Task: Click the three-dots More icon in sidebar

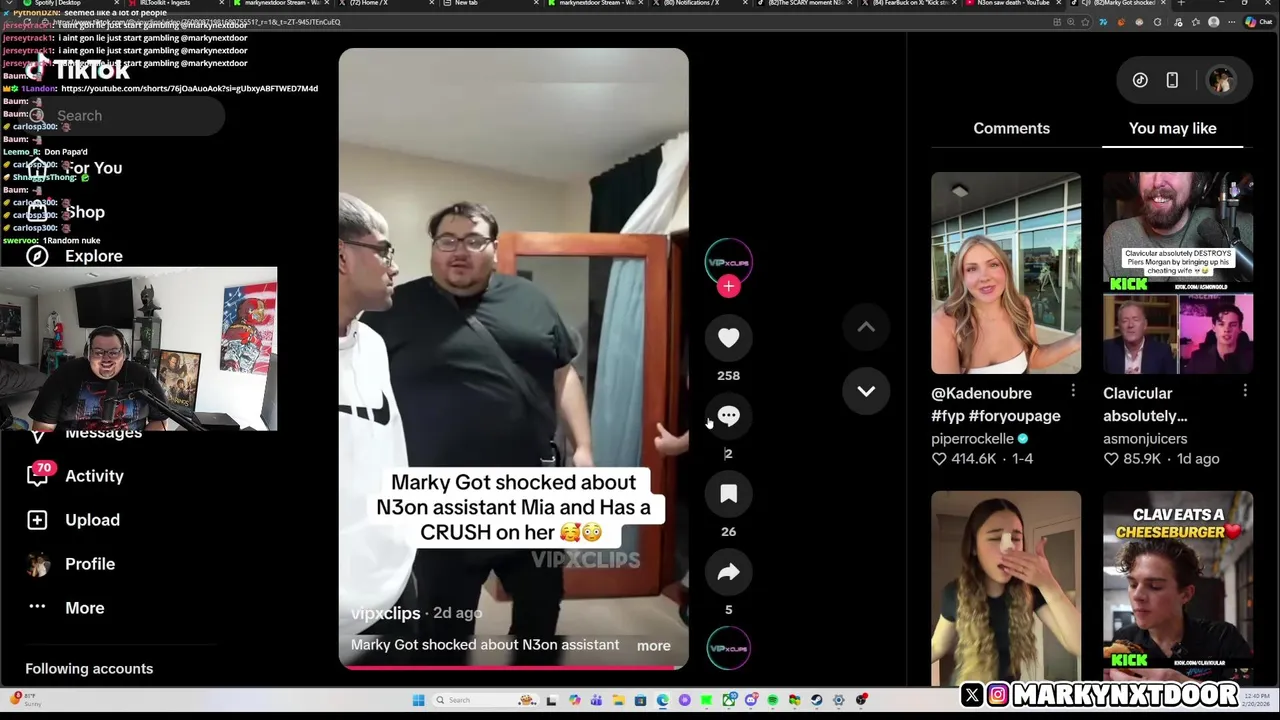Action: pyautogui.click(x=37, y=607)
